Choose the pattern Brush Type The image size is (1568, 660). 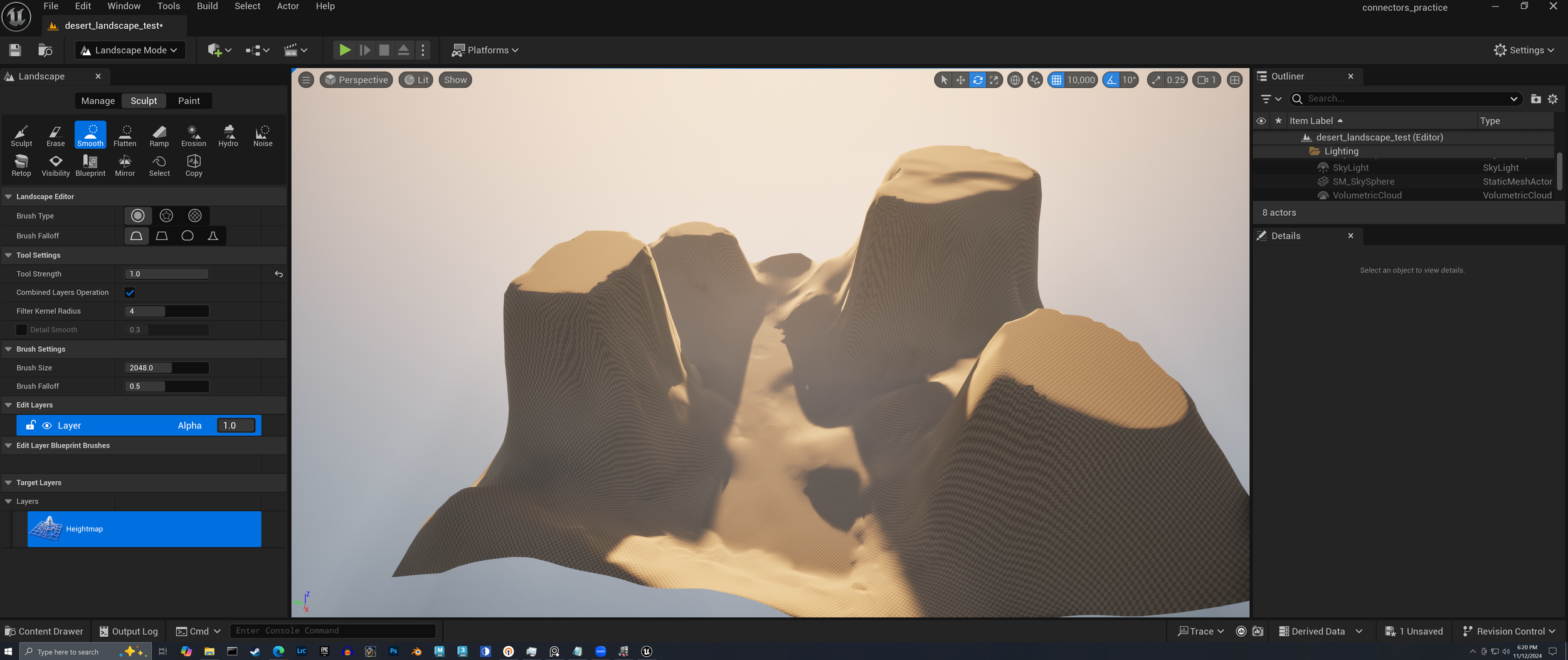[195, 216]
